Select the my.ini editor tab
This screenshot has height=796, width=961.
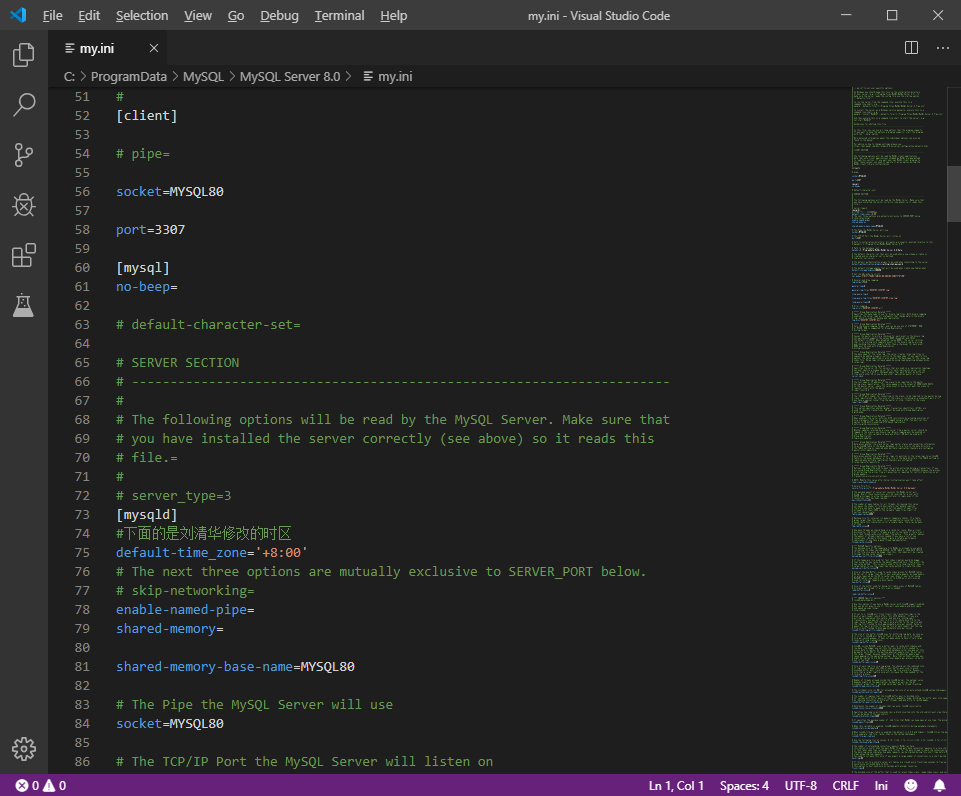107,48
